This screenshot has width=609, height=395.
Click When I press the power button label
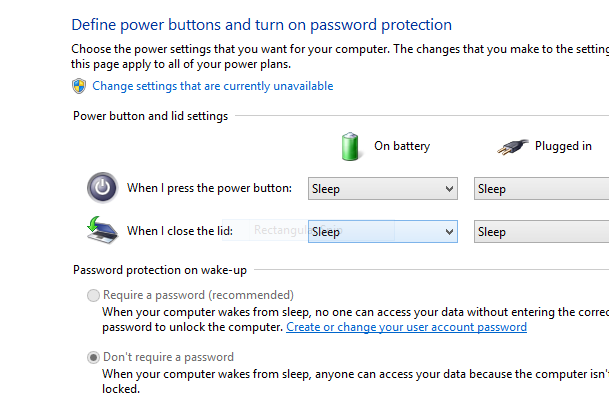209,188
